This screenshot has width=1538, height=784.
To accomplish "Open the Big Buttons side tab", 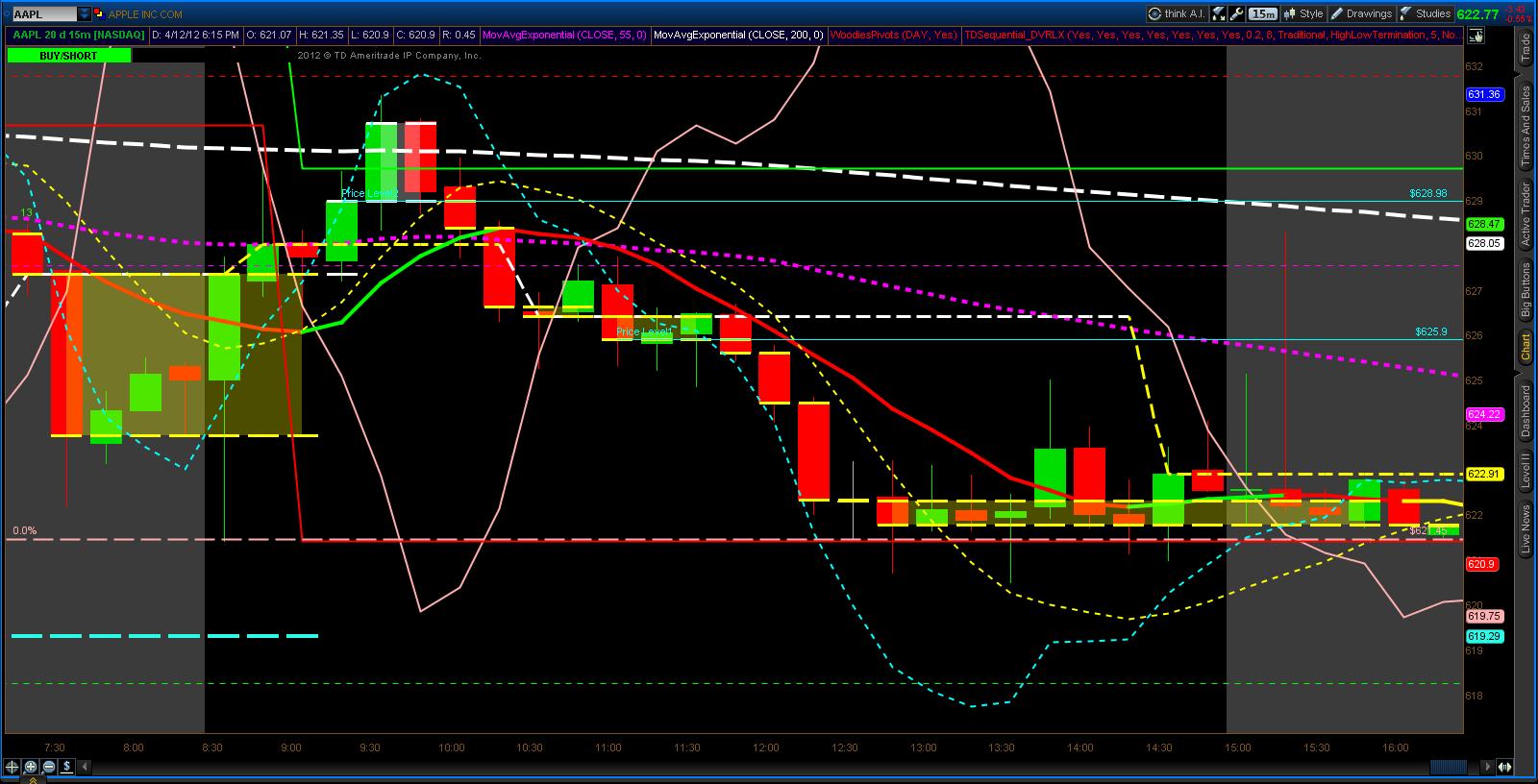I will point(1526,290).
